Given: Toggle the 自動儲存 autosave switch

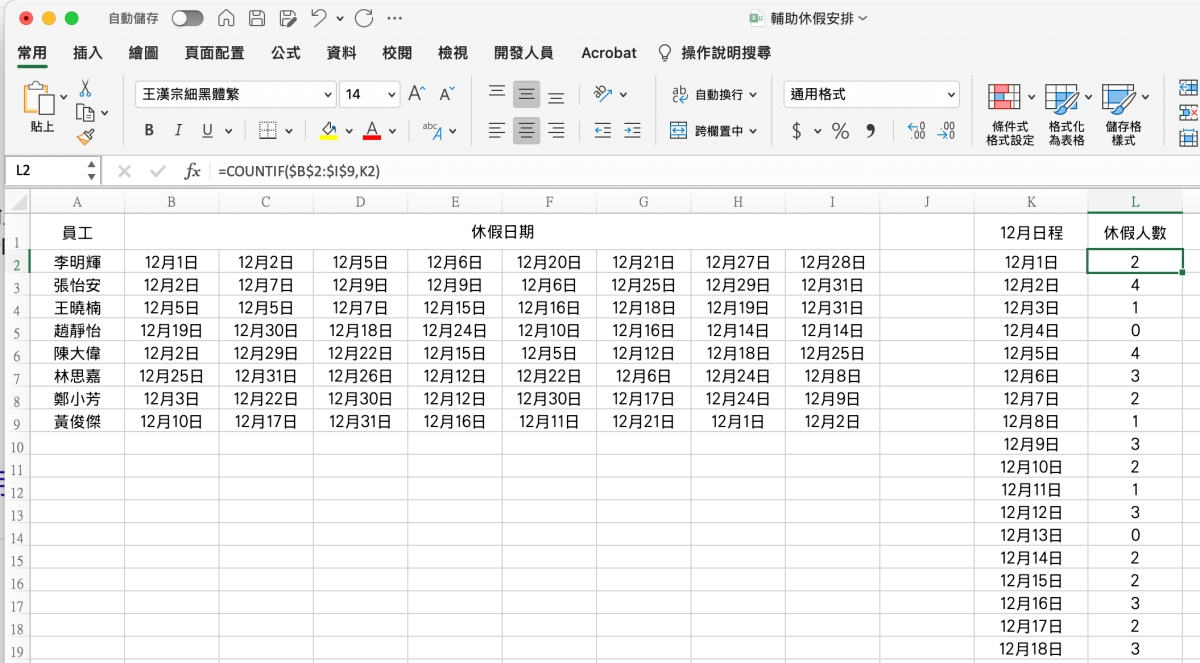Looking at the screenshot, I should [187, 18].
